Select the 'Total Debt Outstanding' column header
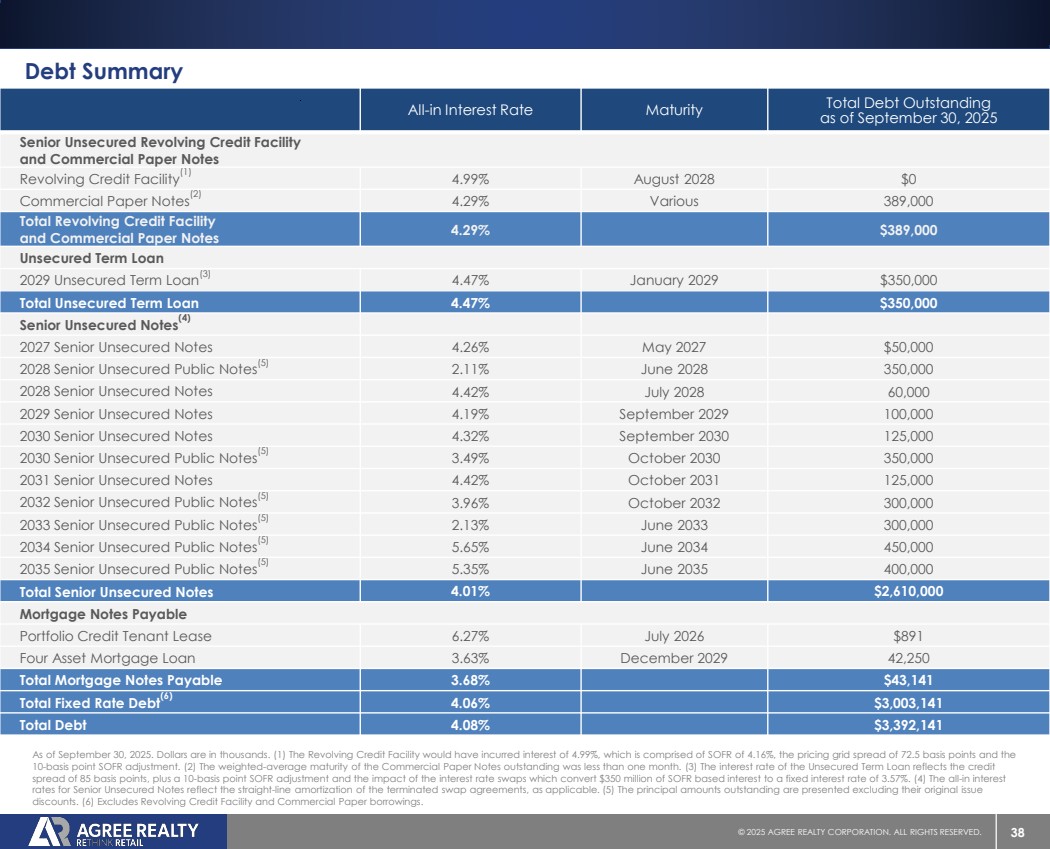Screen dimensions: 1050x849 coord(908,110)
